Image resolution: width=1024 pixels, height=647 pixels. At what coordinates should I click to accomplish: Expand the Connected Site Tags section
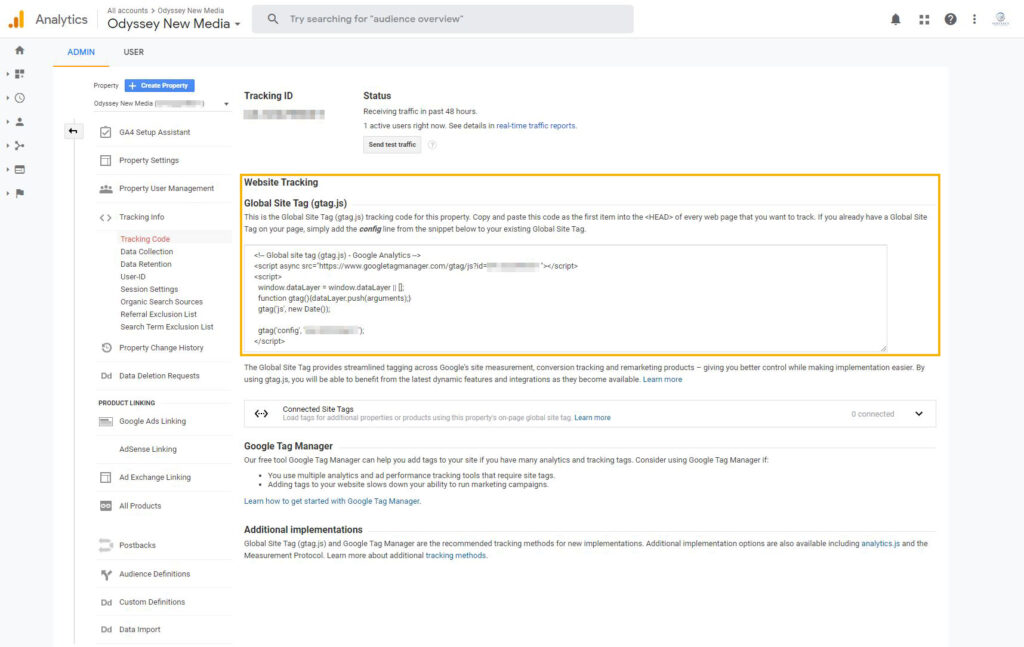(919, 414)
